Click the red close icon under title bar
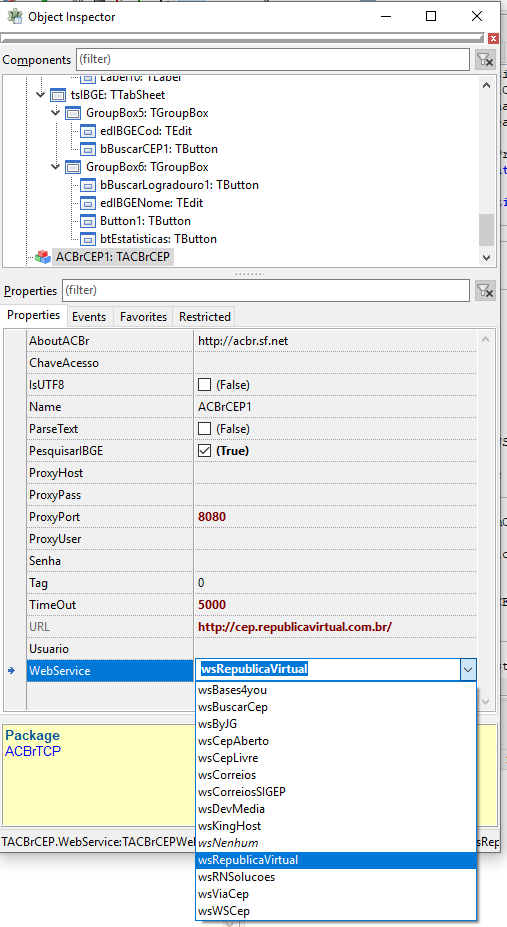507x927 pixels. coord(493,38)
